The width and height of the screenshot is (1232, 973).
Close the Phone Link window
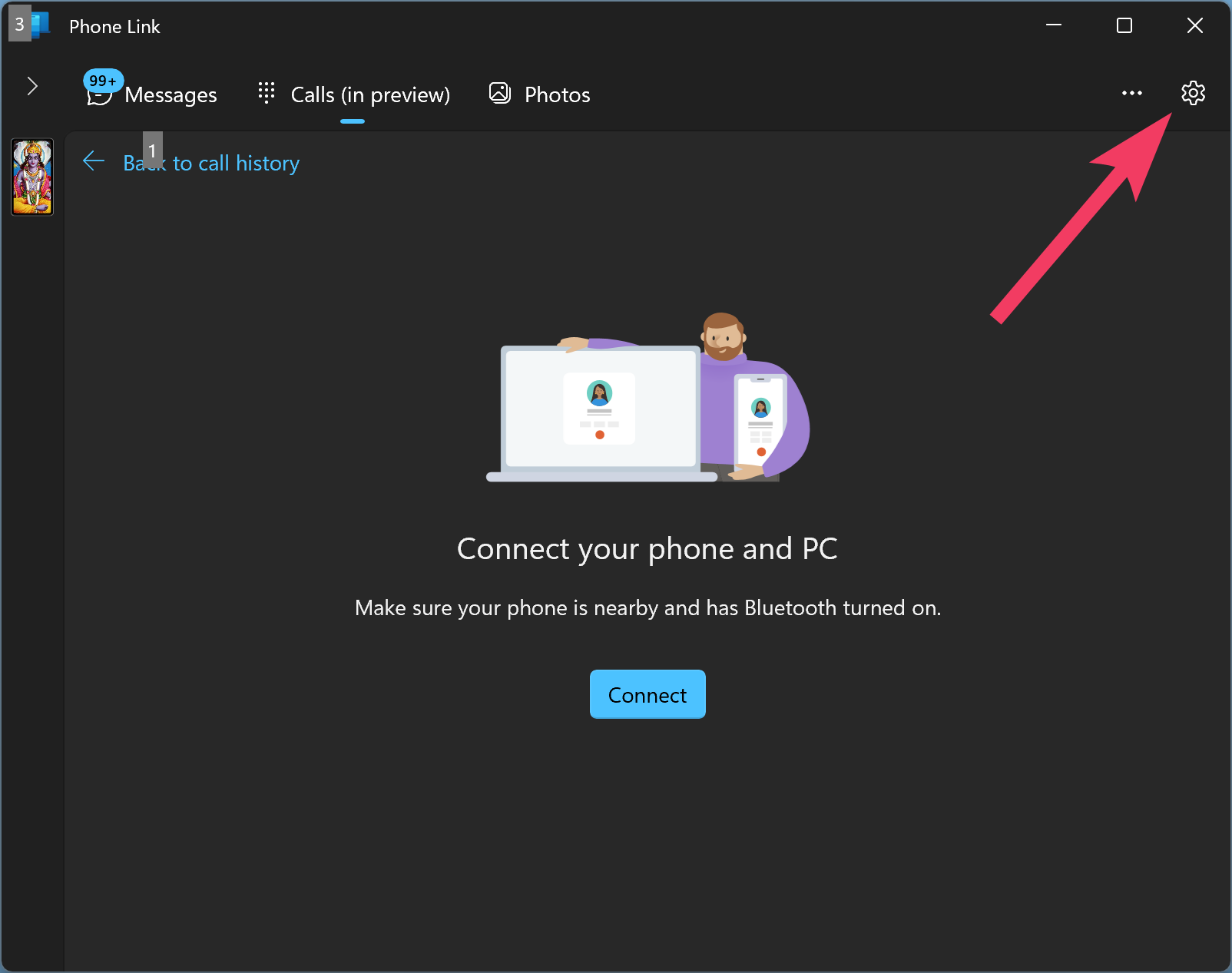(1195, 25)
